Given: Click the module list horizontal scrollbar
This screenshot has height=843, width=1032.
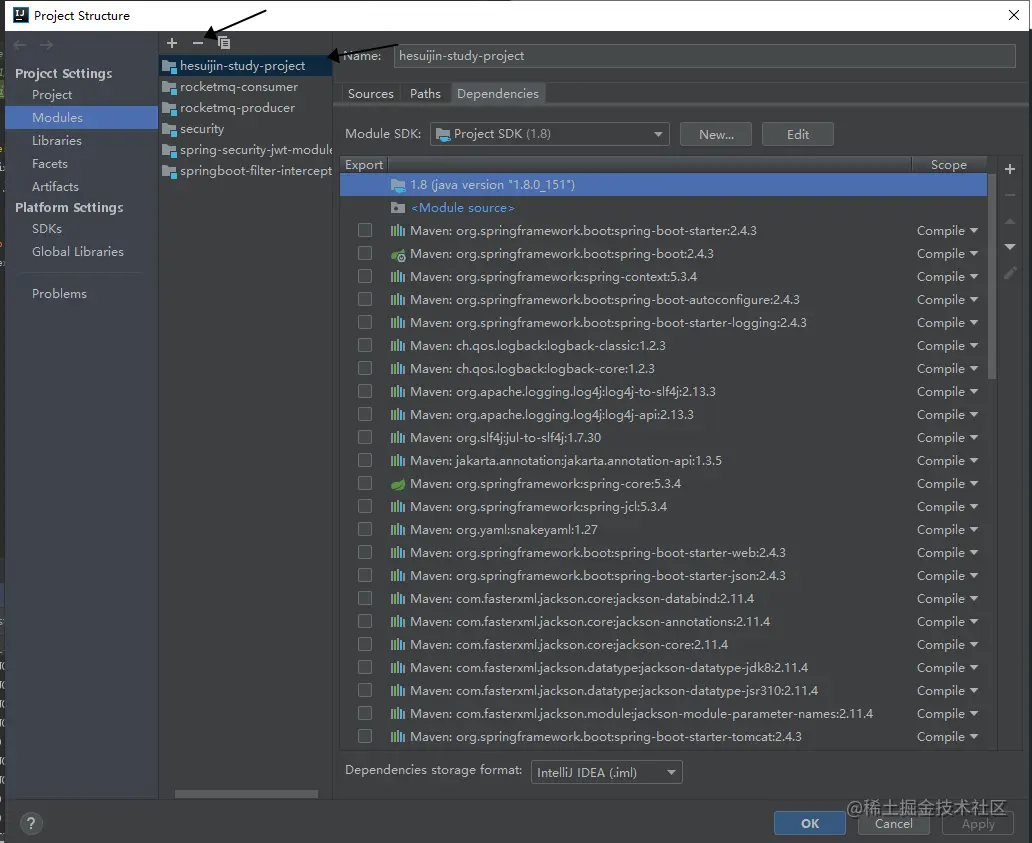Looking at the screenshot, I should 246,794.
